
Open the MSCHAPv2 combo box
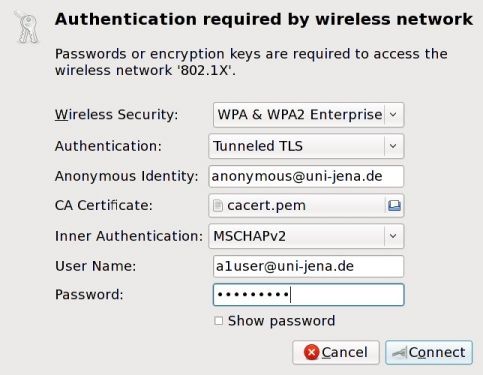(x=306, y=236)
